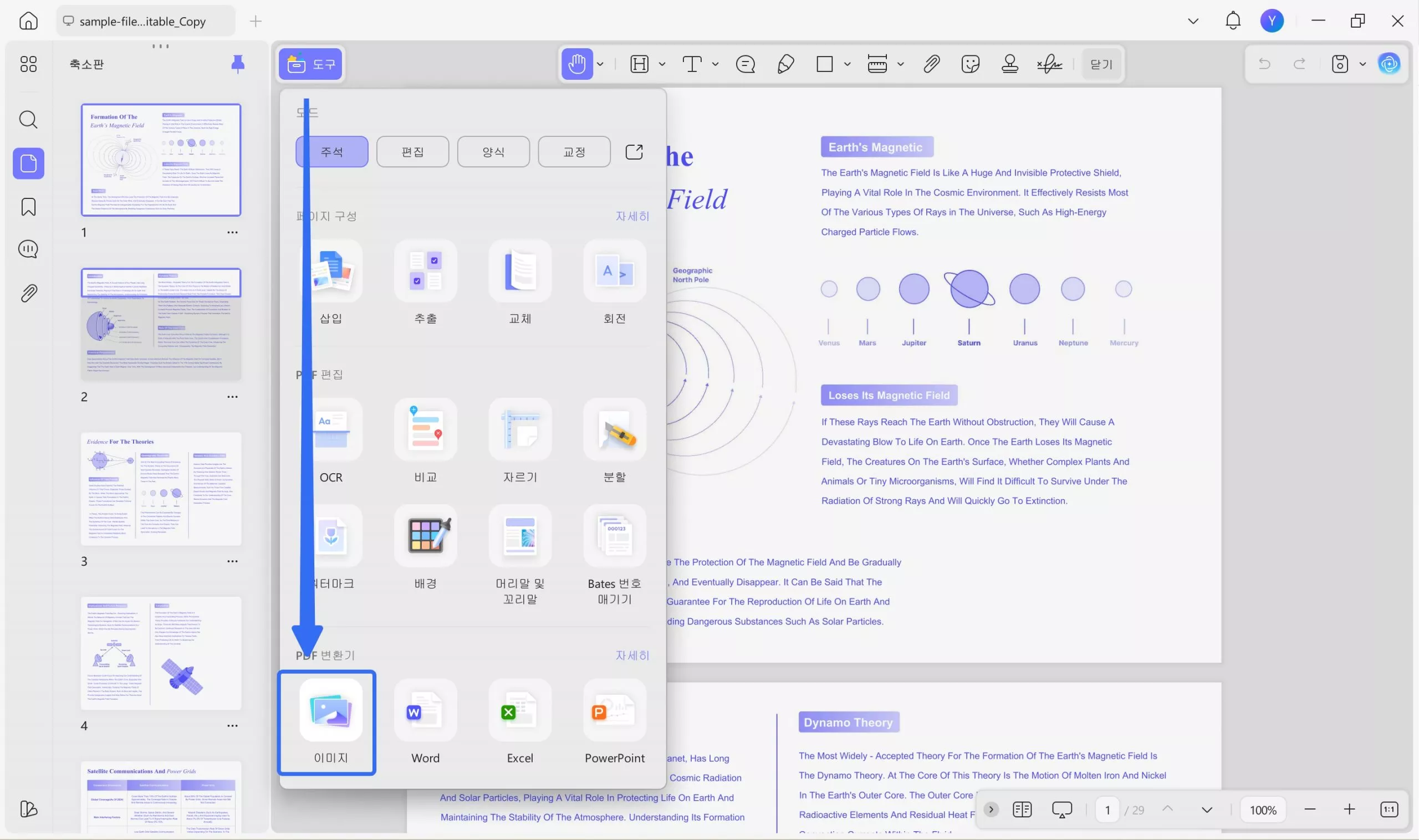This screenshot has height=840, width=1419.
Task: Open the 머리말 및 꼬리말 tool
Action: (520, 555)
